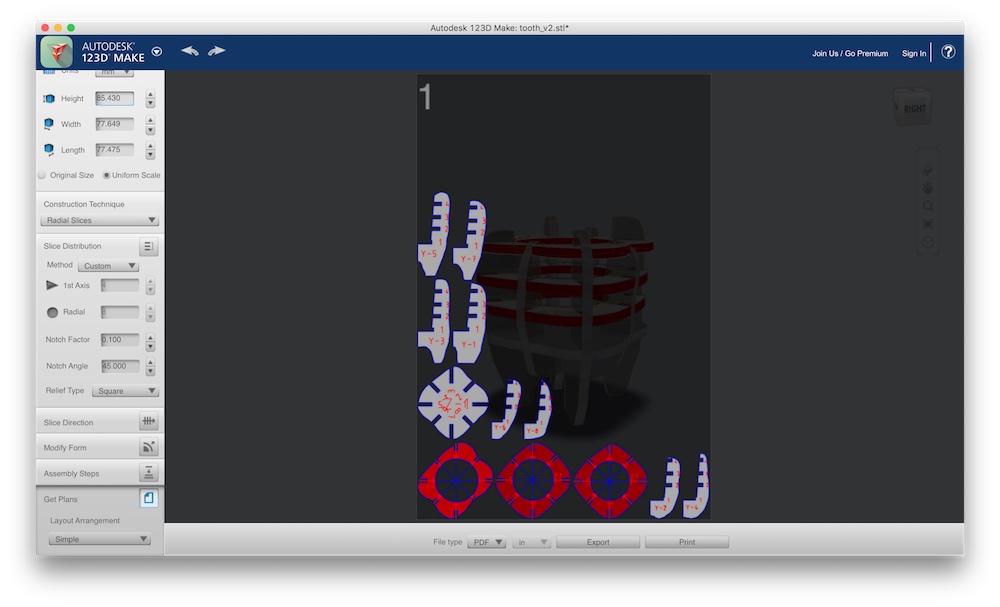
Task: Adjust Width using its stepper arrows
Action: point(151,124)
